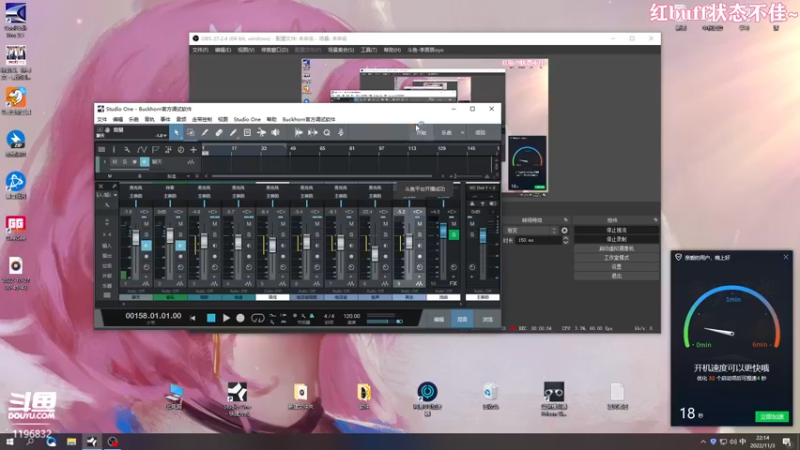800x450 pixels.
Task: Close the mixer console with X icon
Action: (101, 187)
